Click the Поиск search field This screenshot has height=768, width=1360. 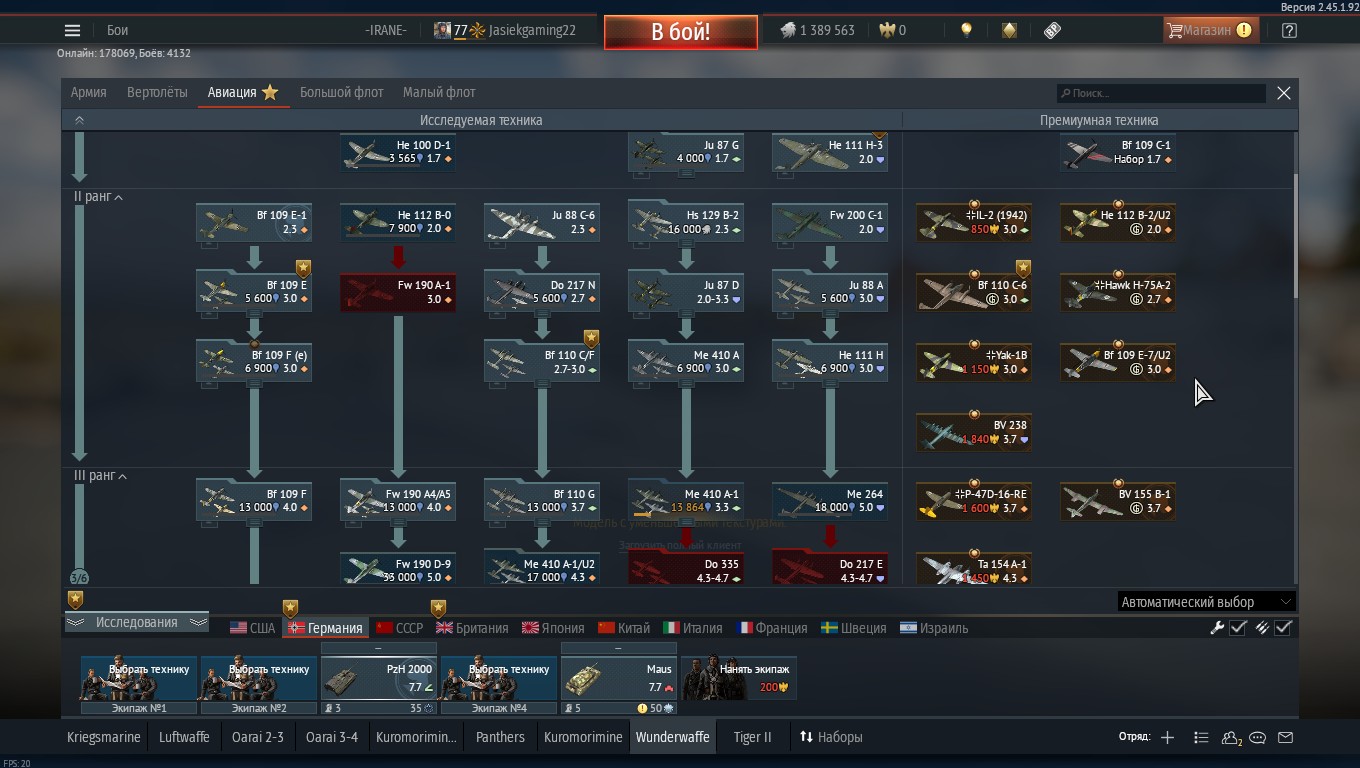1160,93
